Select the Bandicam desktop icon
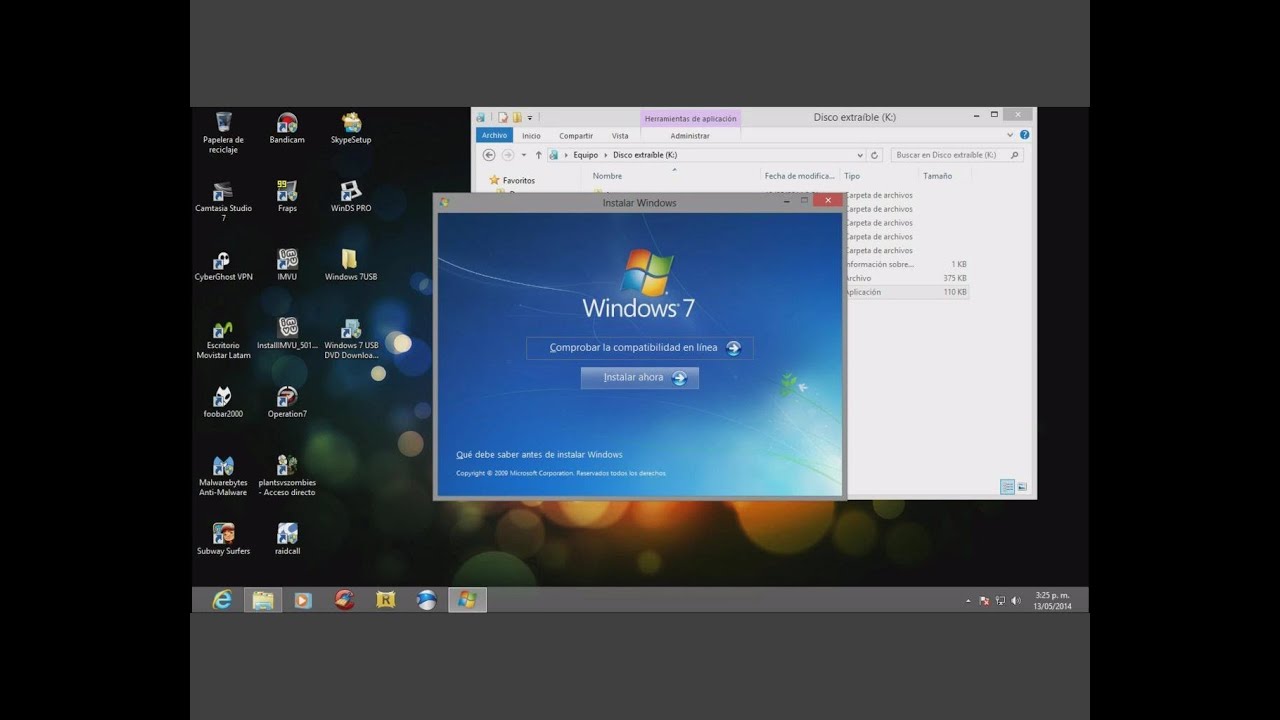The image size is (1280, 720). [287, 129]
